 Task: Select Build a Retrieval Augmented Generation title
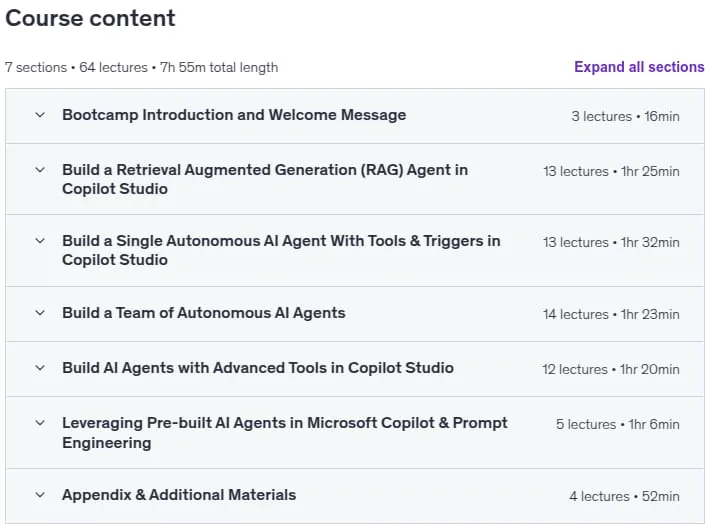click(x=265, y=179)
